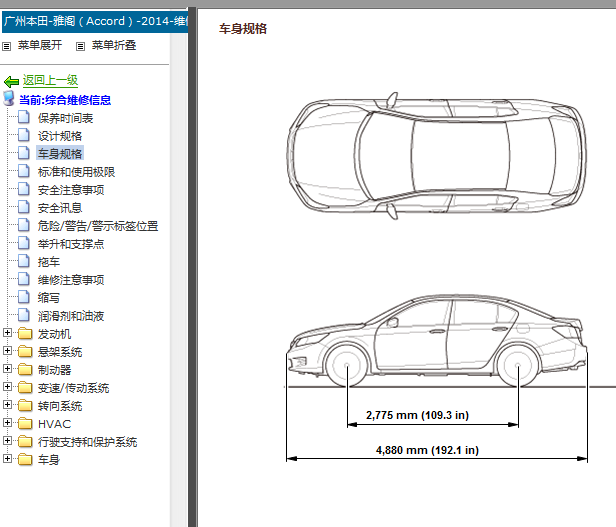Open the 润滑剂和油液 page

tap(71, 316)
